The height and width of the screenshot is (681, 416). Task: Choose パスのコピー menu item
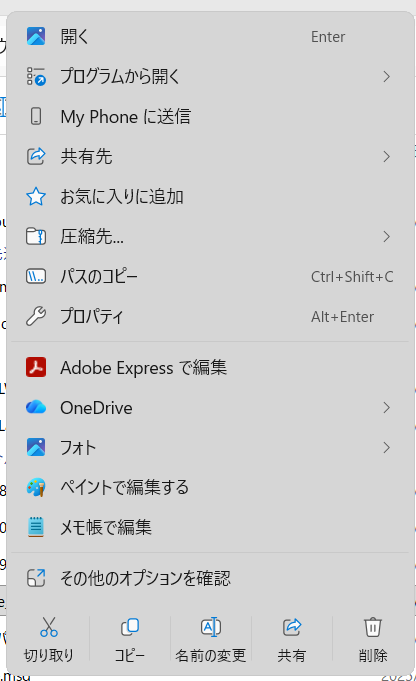211,277
